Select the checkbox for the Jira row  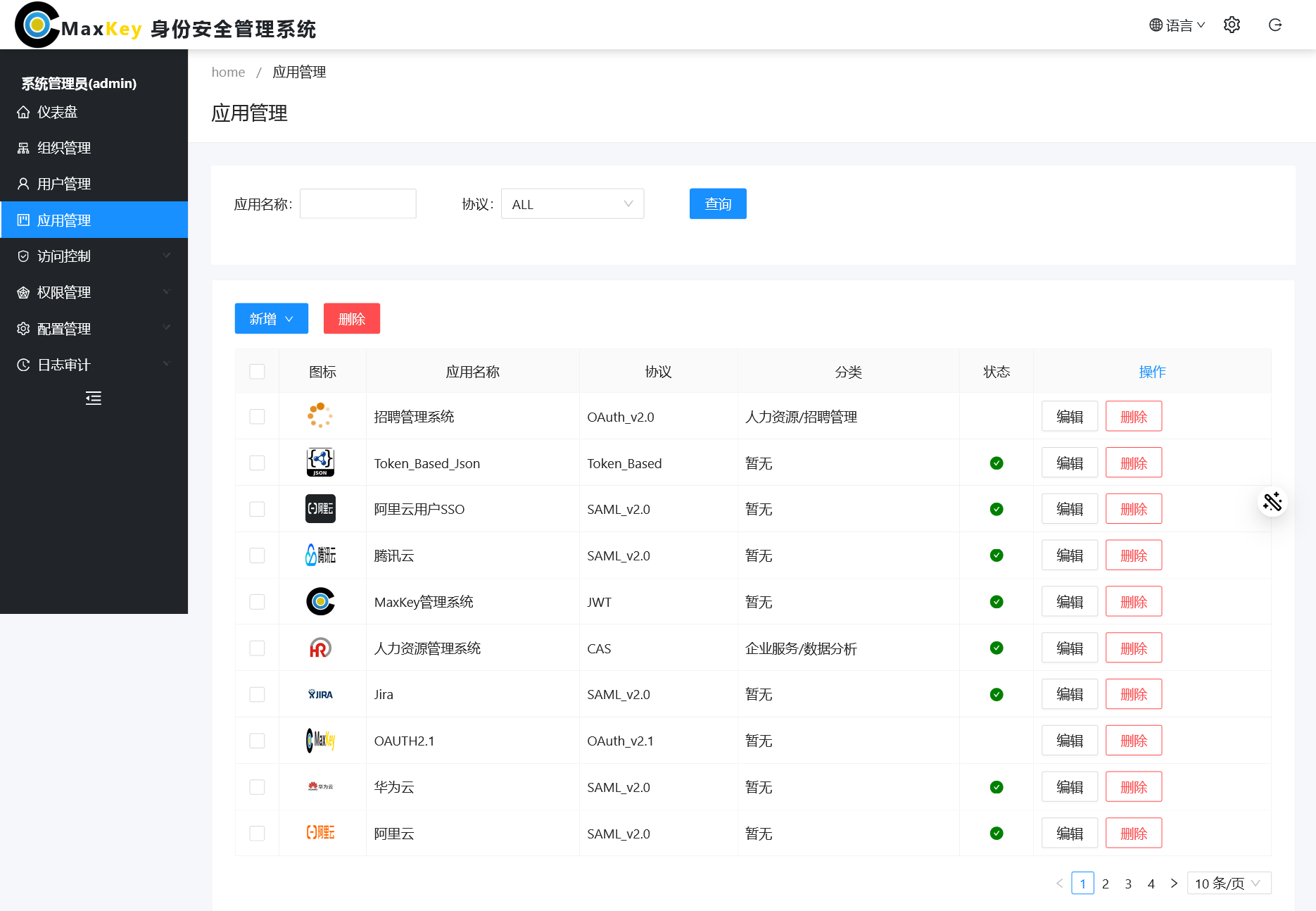pyautogui.click(x=257, y=694)
